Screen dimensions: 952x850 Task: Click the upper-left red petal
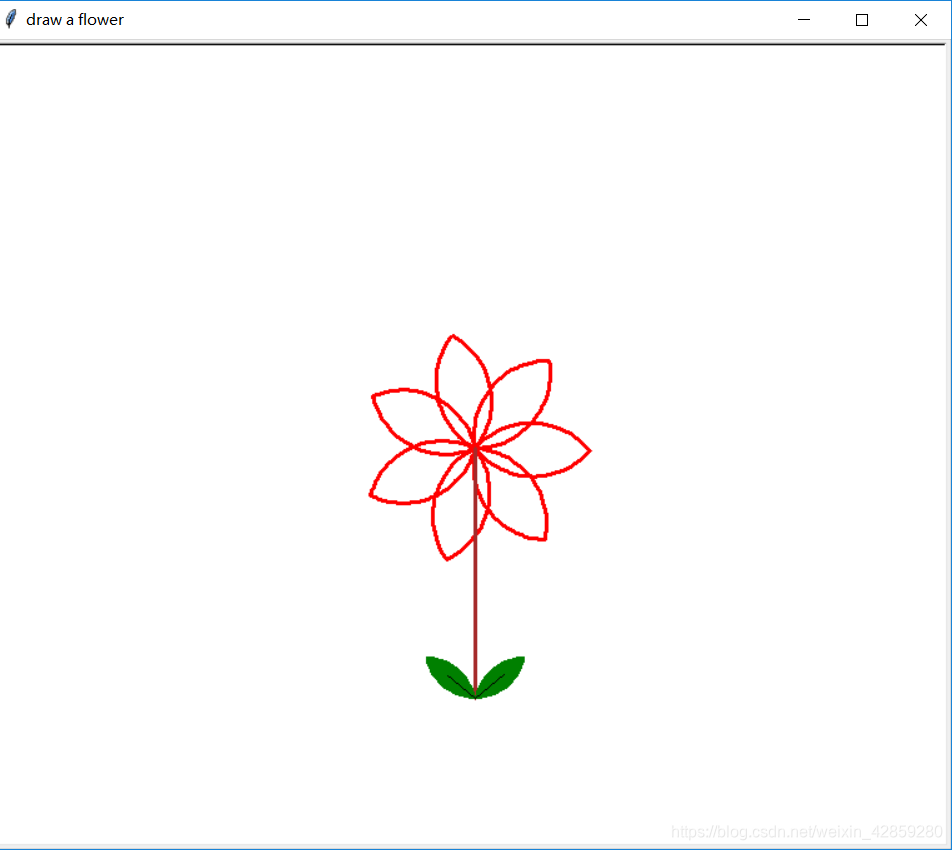(x=410, y=415)
